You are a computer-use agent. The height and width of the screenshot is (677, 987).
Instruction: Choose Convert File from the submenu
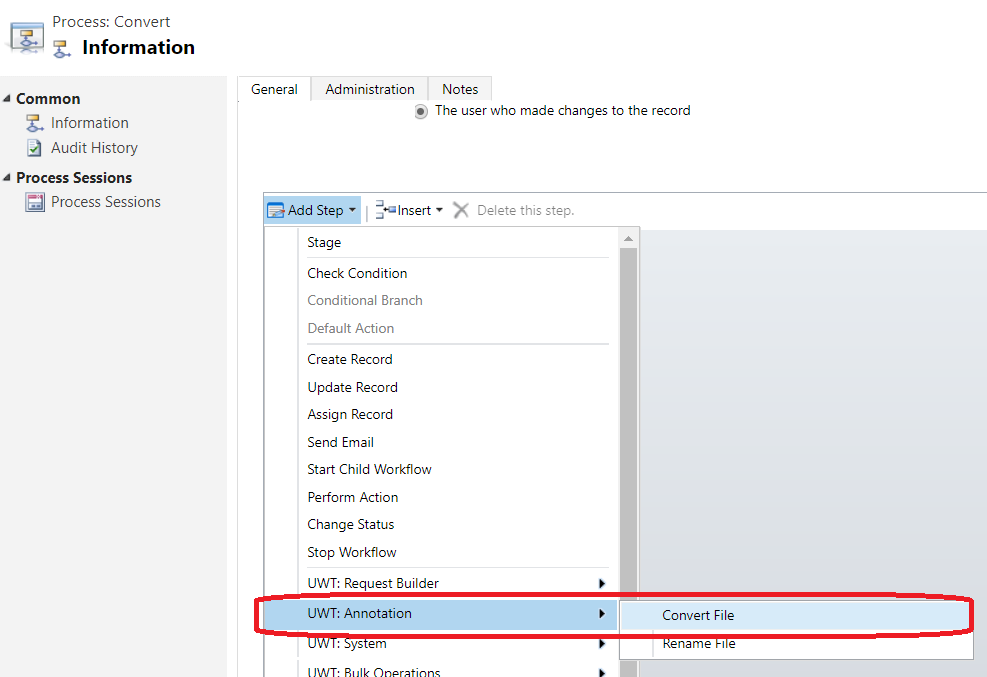(x=698, y=615)
